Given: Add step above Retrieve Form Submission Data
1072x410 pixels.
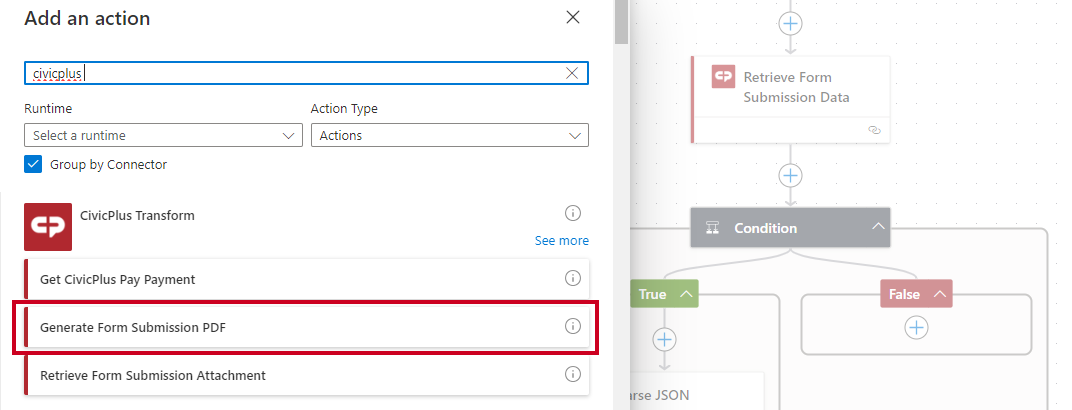Looking at the screenshot, I should pos(790,23).
